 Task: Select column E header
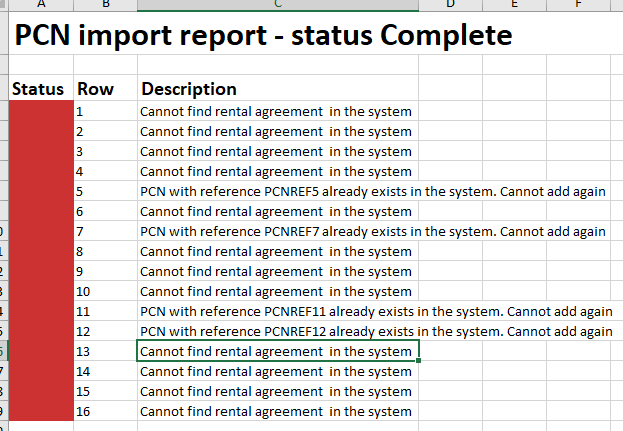click(515, 5)
